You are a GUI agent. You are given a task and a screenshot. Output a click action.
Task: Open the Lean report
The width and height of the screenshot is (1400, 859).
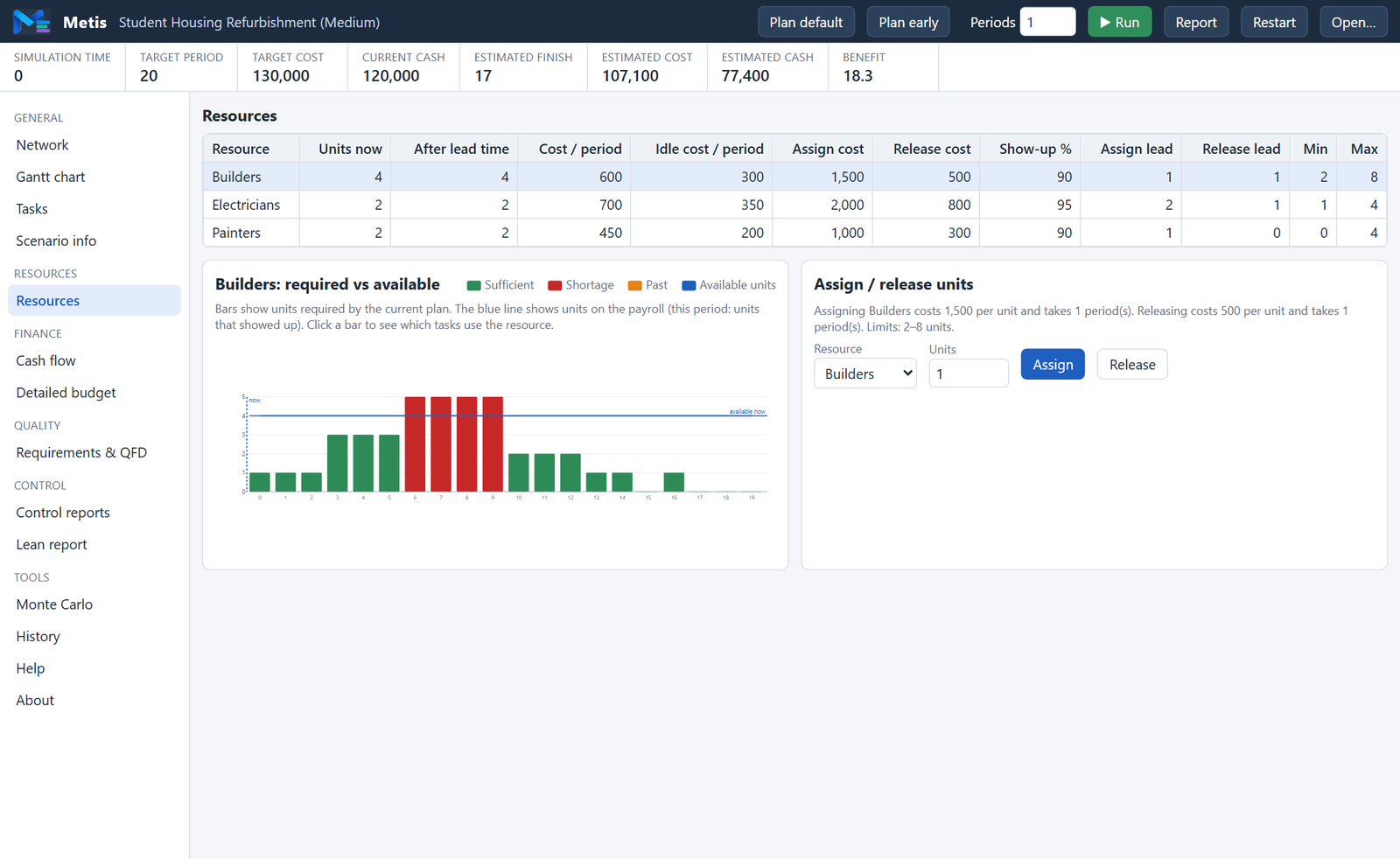pos(94,544)
